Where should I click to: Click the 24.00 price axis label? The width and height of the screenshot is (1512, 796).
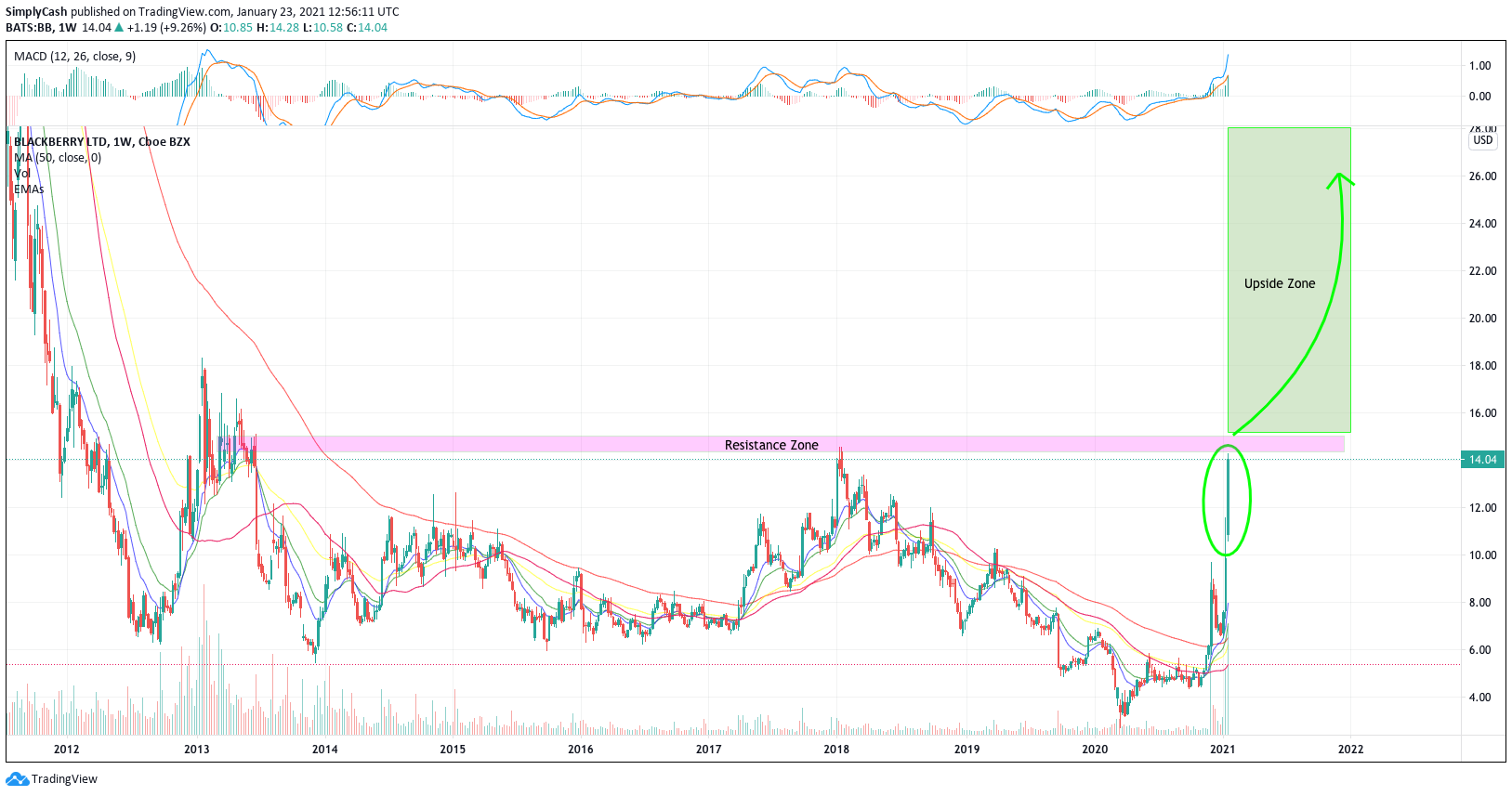point(1482,224)
